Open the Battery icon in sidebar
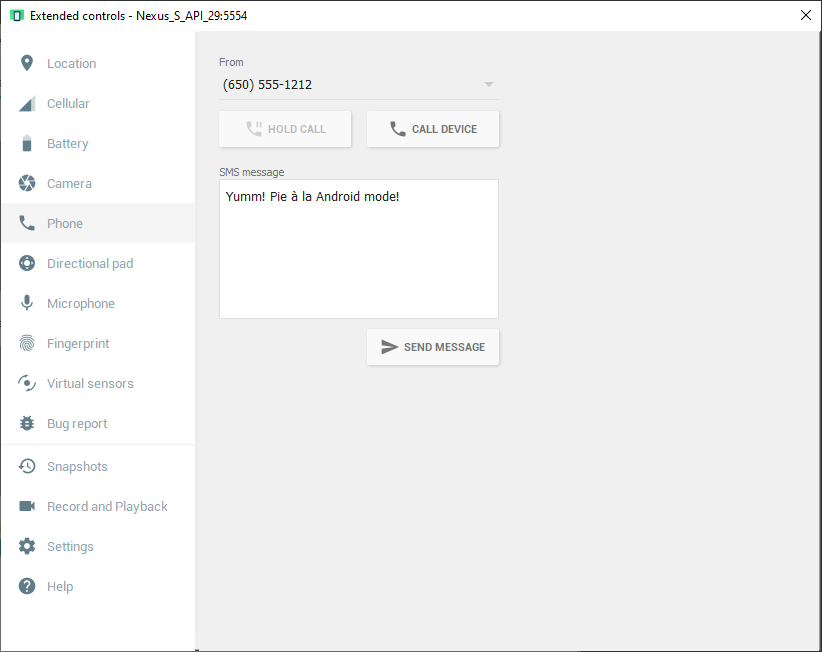Screen dimensions: 822x652 (27, 144)
